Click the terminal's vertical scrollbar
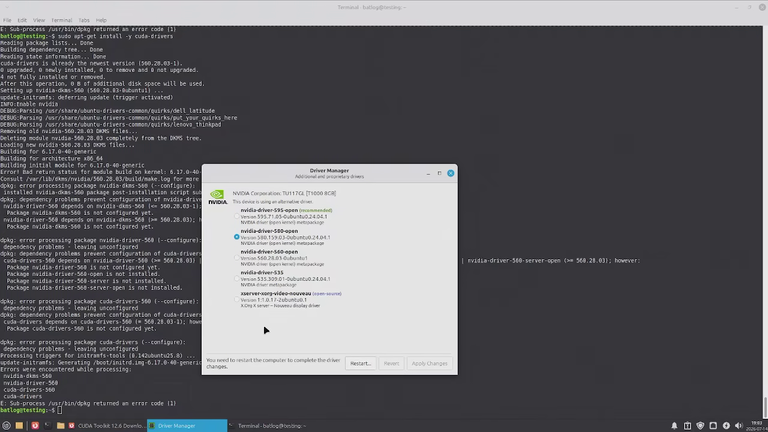 pos(765,220)
